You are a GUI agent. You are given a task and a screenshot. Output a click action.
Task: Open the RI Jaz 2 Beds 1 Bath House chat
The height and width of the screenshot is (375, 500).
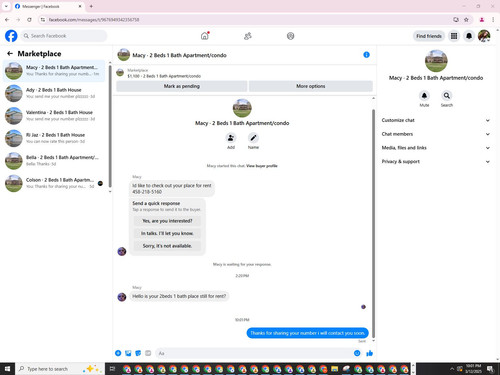[x=54, y=138]
